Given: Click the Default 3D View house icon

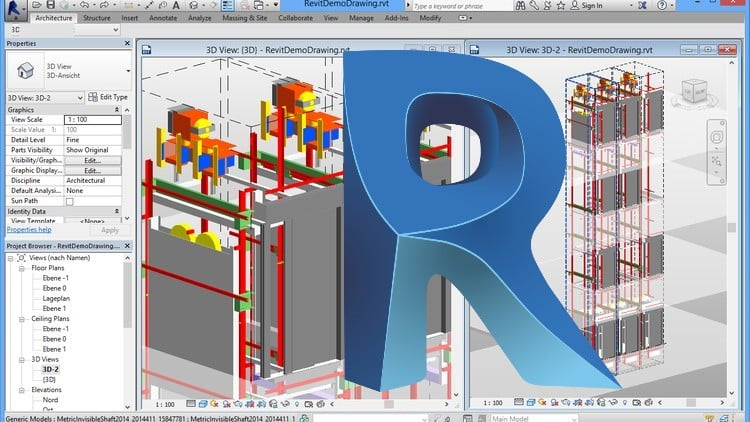Looking at the screenshot, I should pos(193,5).
